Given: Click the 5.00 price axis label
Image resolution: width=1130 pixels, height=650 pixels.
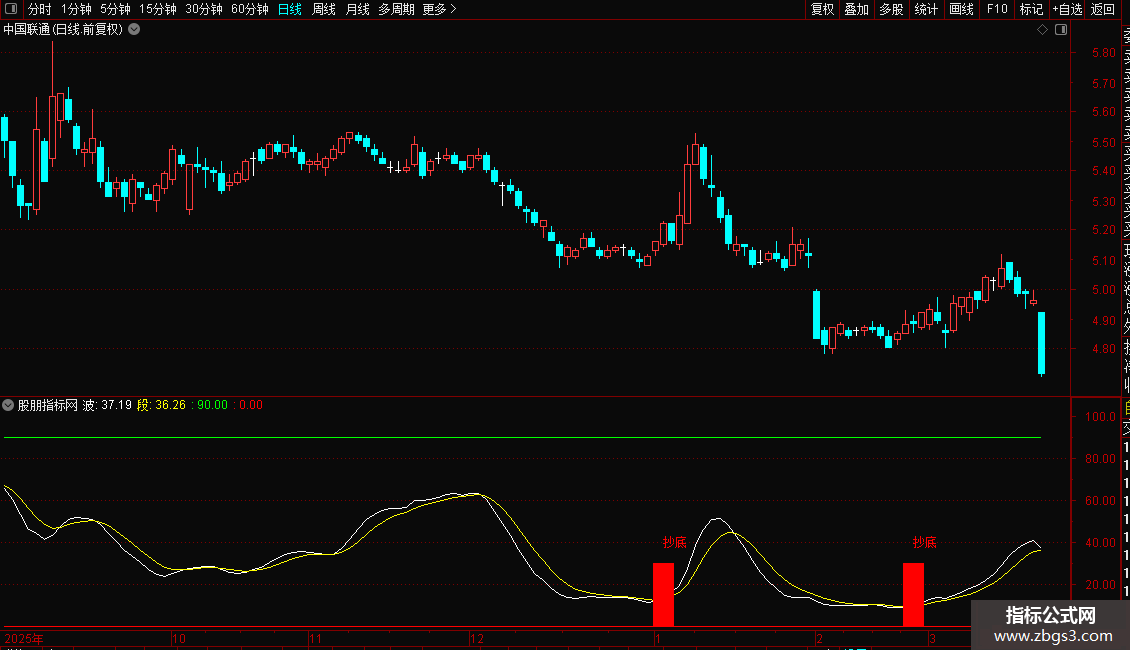Looking at the screenshot, I should tap(1103, 290).
